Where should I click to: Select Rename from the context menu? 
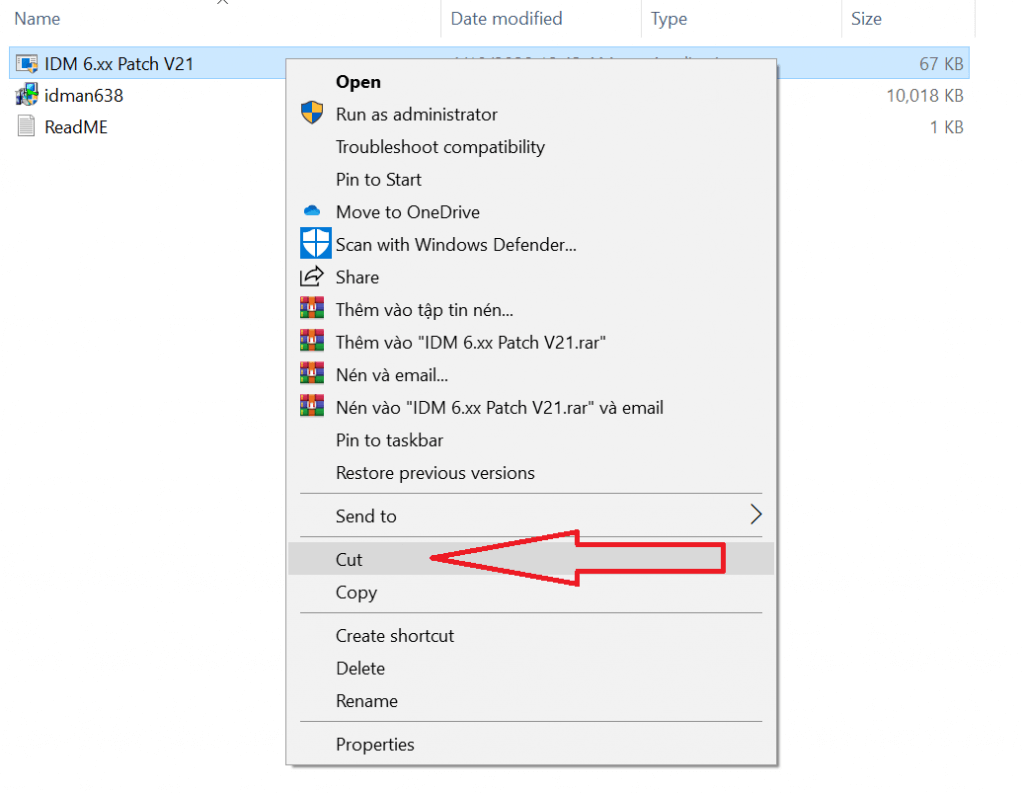coord(366,701)
